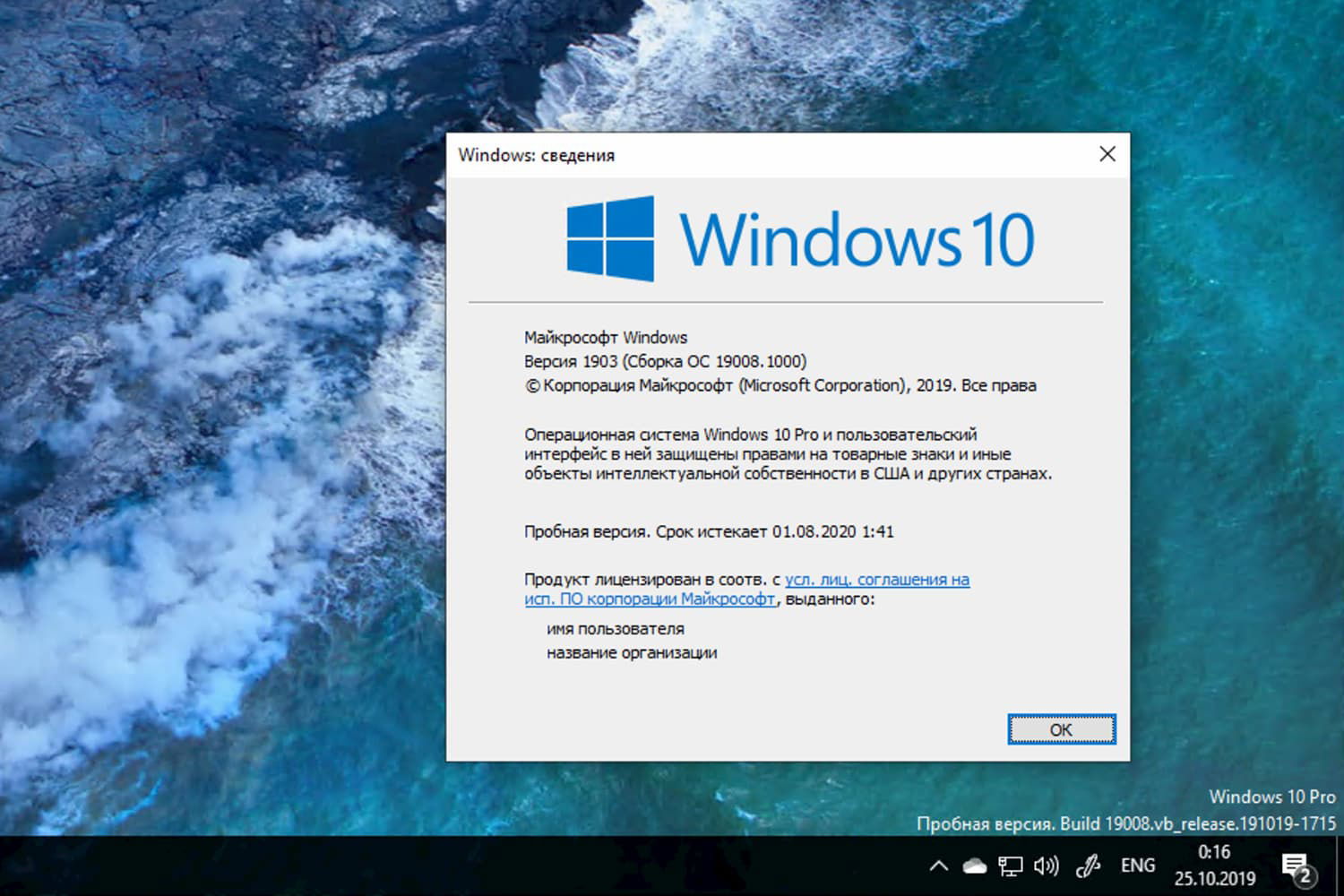The height and width of the screenshot is (896, 1344).
Task: Dismiss the dialog with the OK button
Action: point(1061,728)
